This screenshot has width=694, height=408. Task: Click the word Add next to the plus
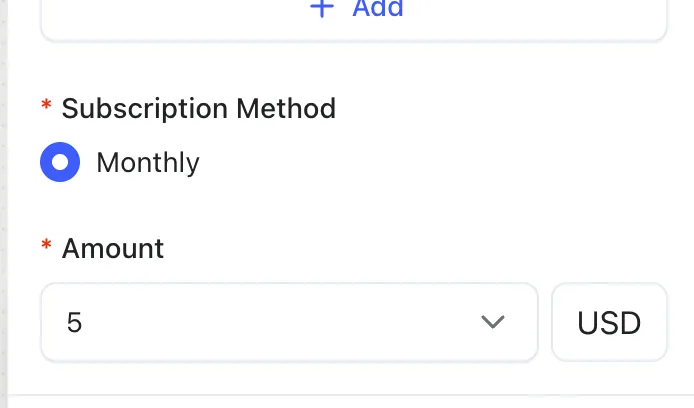coord(378,9)
